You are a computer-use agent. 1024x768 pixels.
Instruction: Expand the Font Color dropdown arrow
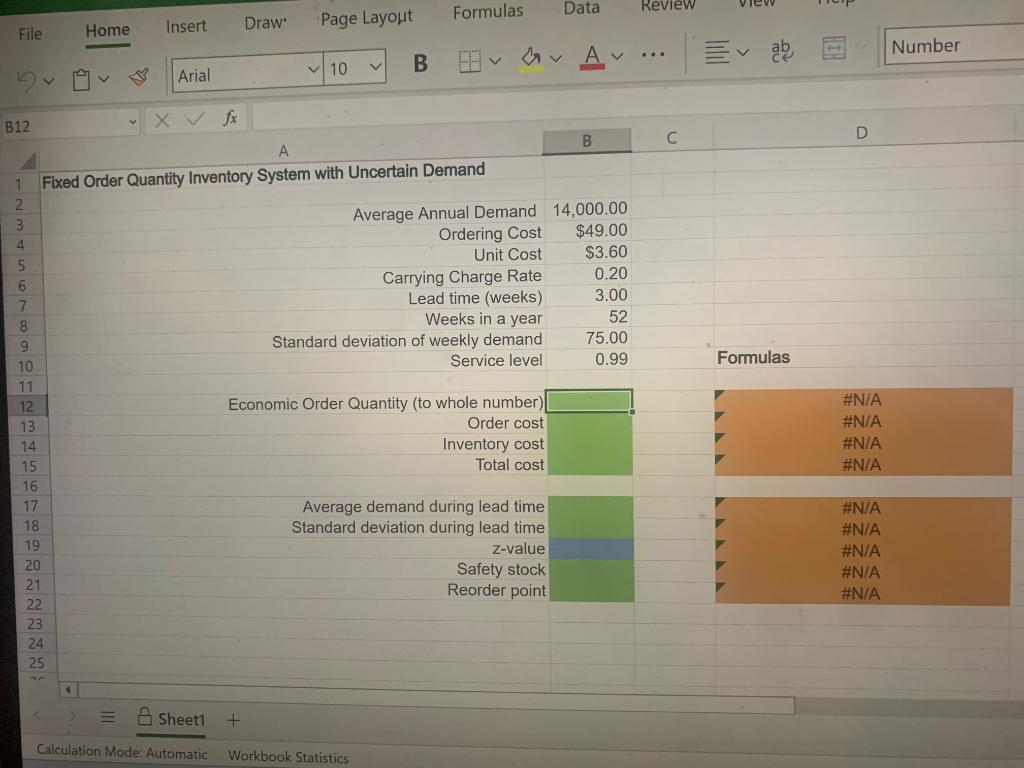click(x=617, y=56)
